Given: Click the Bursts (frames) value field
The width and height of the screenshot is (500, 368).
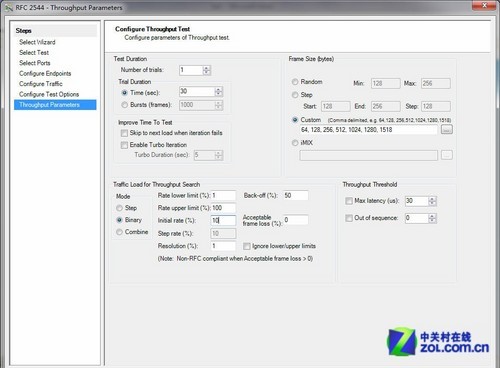Looking at the screenshot, I should tap(197, 105).
